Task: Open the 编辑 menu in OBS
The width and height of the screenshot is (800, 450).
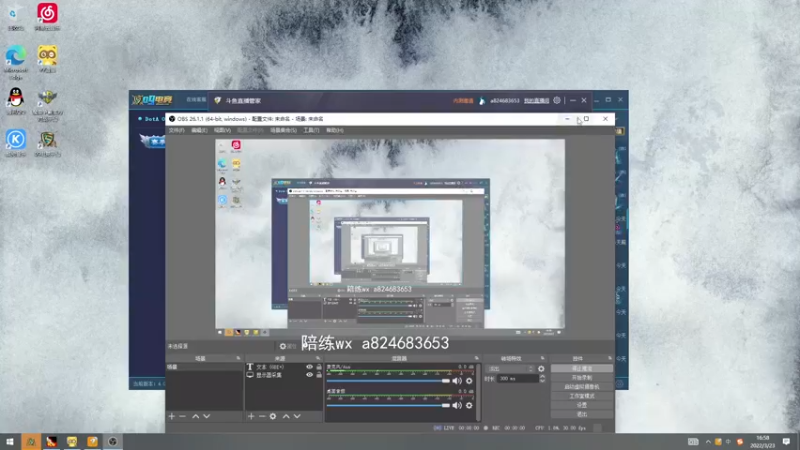Action: [x=199, y=131]
